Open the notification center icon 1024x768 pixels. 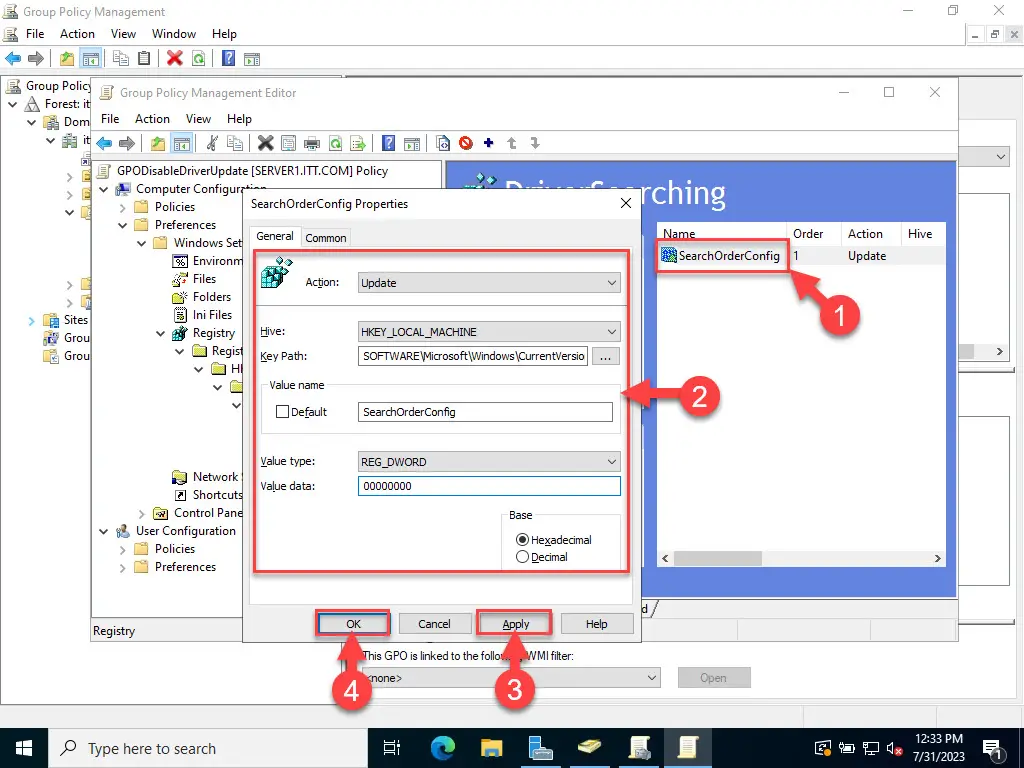pos(992,748)
